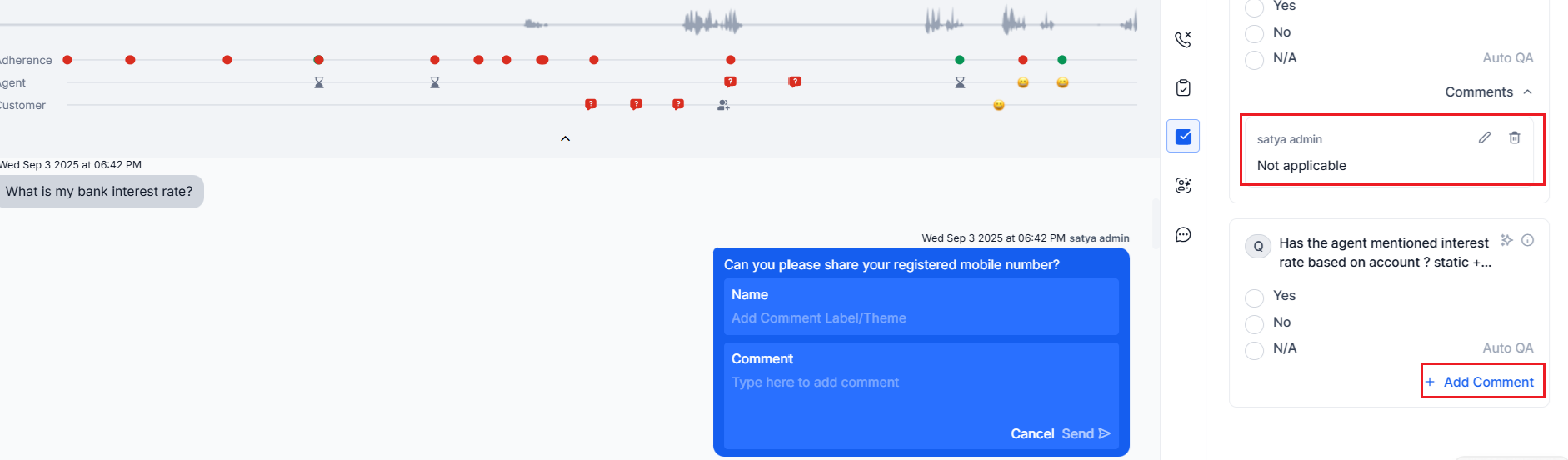Collapse the timeline panel with chevron

point(565,139)
